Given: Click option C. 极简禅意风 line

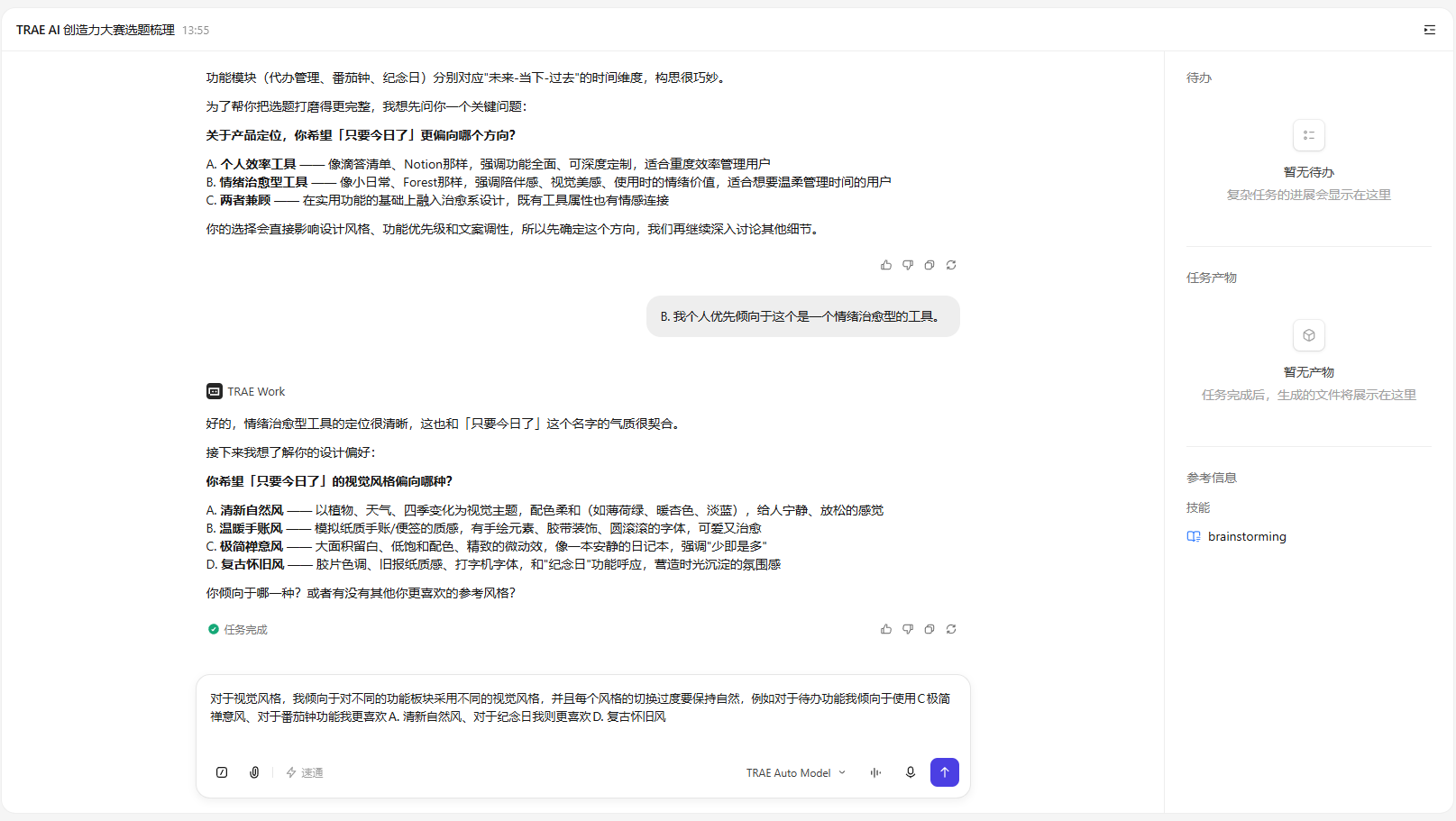Looking at the screenshot, I should (x=486, y=546).
